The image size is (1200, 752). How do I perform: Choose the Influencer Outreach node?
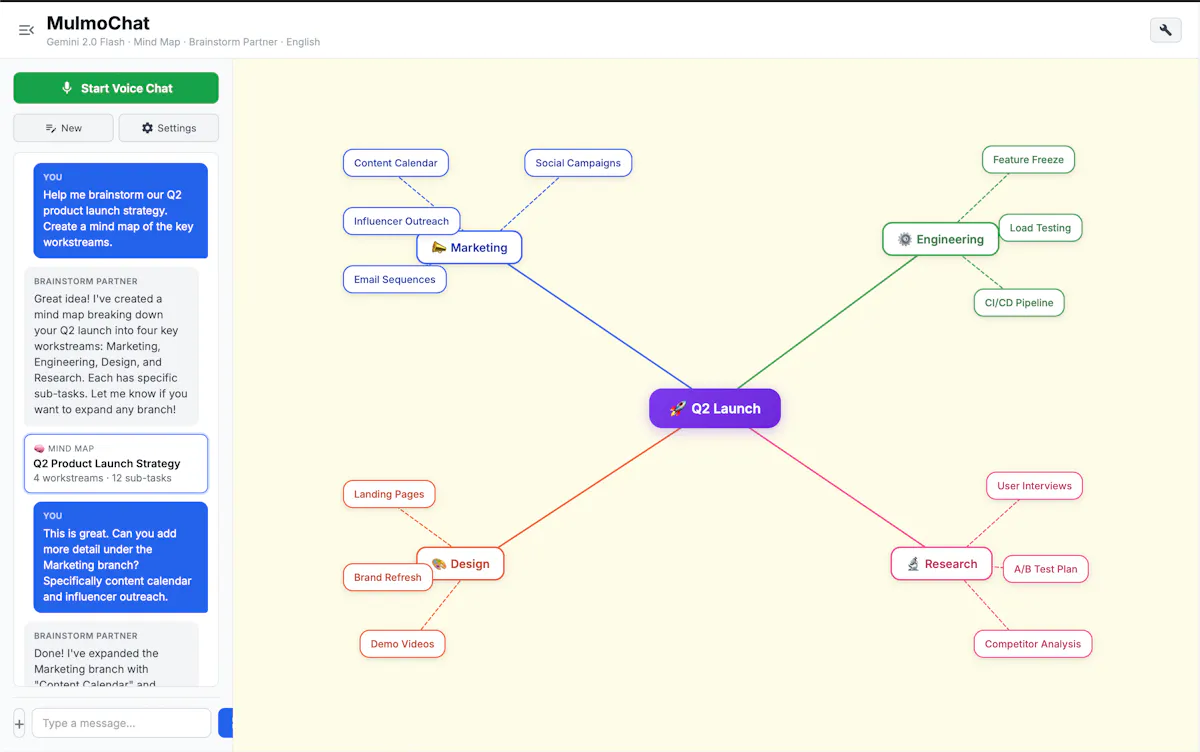coord(401,221)
